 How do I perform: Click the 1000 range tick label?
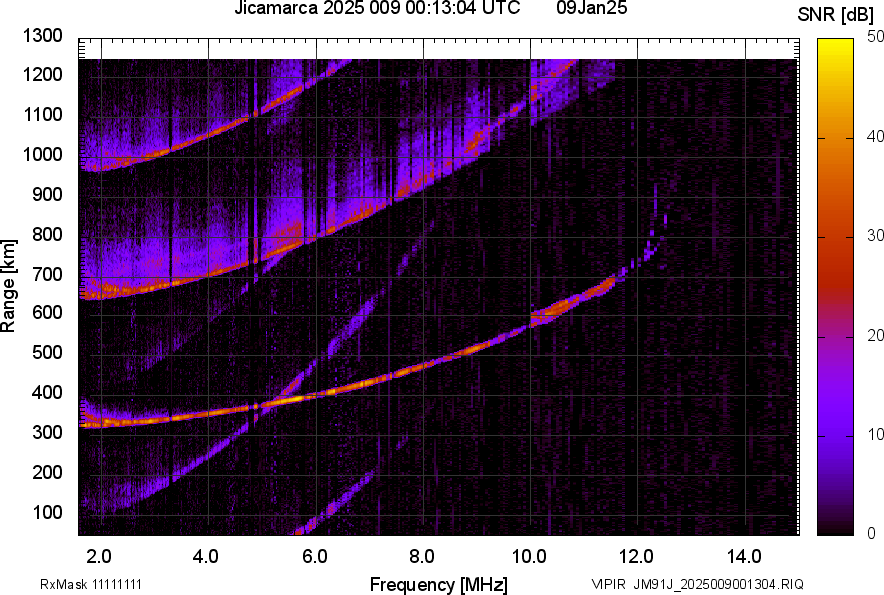pyautogui.click(x=42, y=154)
